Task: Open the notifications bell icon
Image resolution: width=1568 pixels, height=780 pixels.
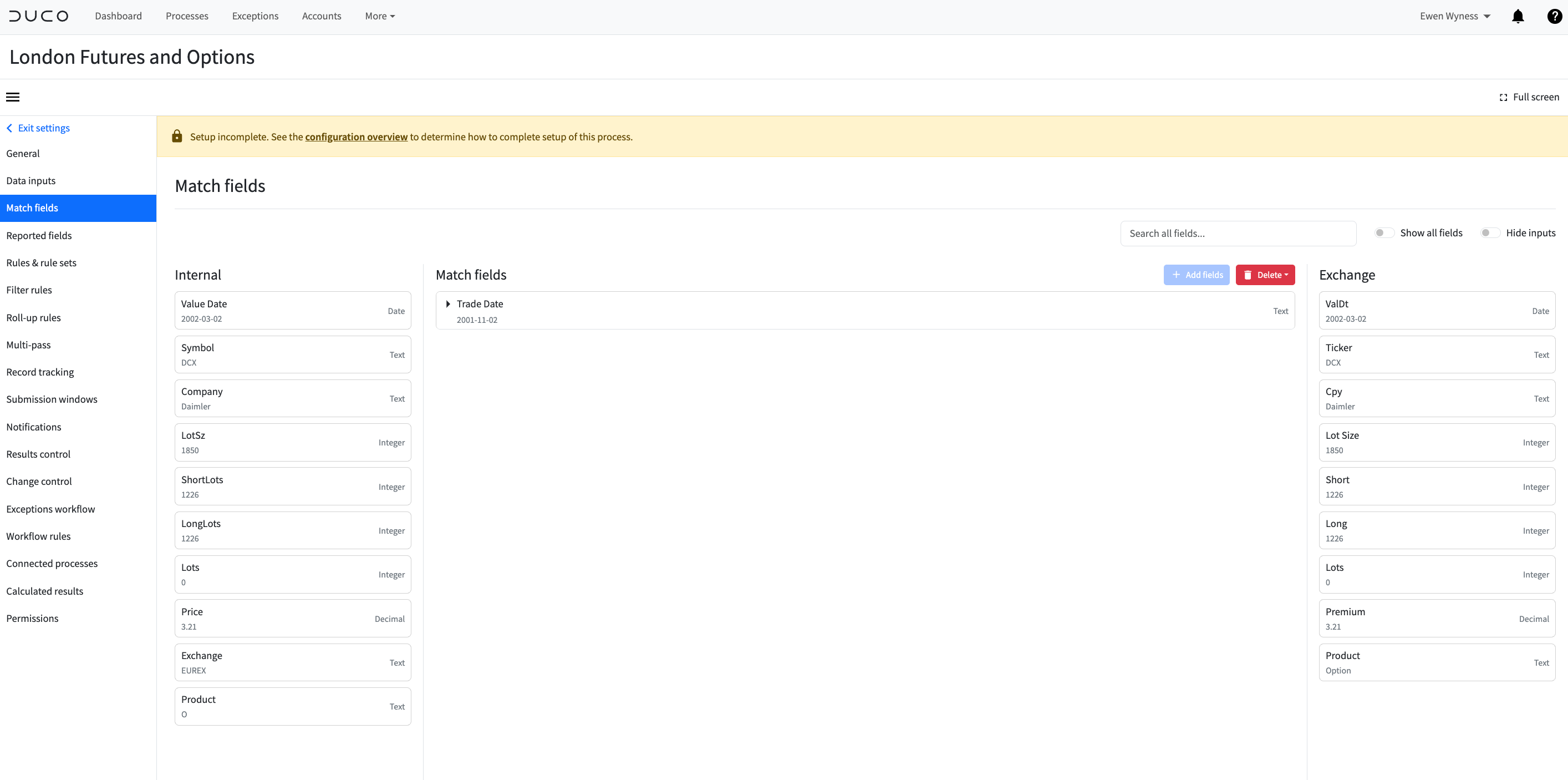Action: pos(1518,17)
